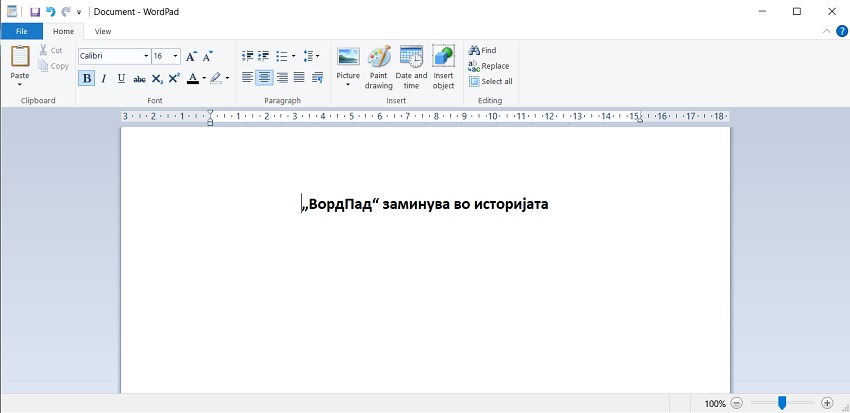Click the Decrease indent icon
Viewport: 850px width, 413px height.
click(x=248, y=56)
